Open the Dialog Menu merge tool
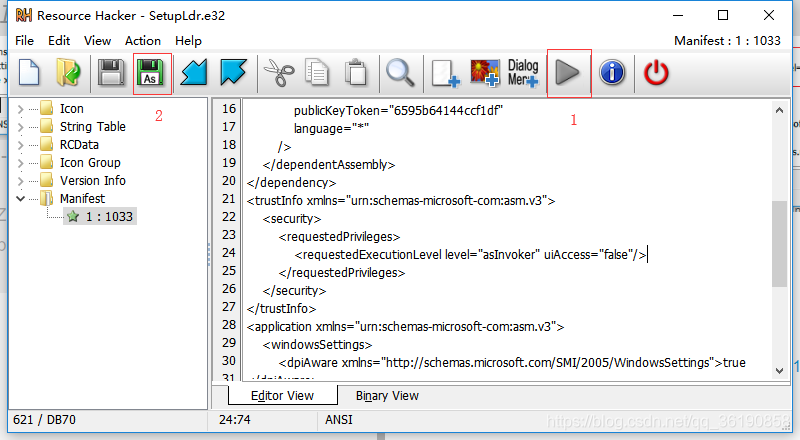 tap(523, 73)
